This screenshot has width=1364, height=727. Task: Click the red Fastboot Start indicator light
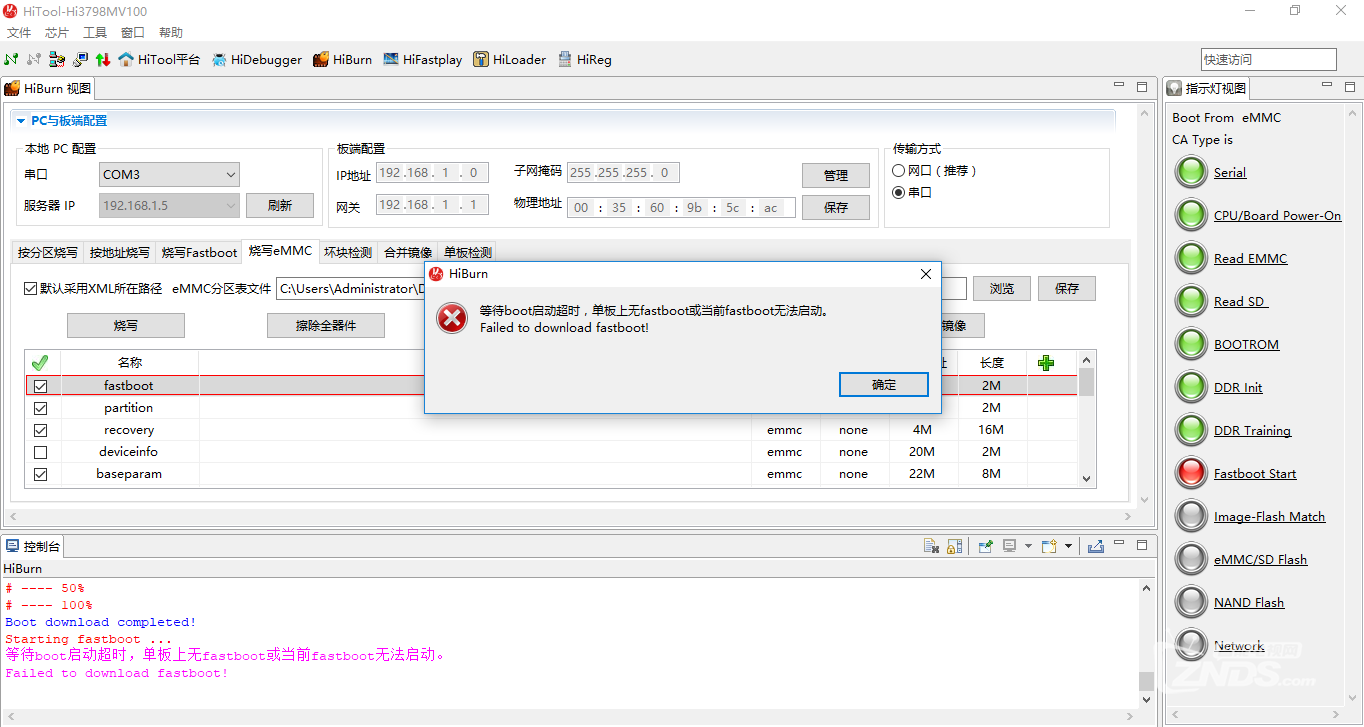pyautogui.click(x=1191, y=473)
